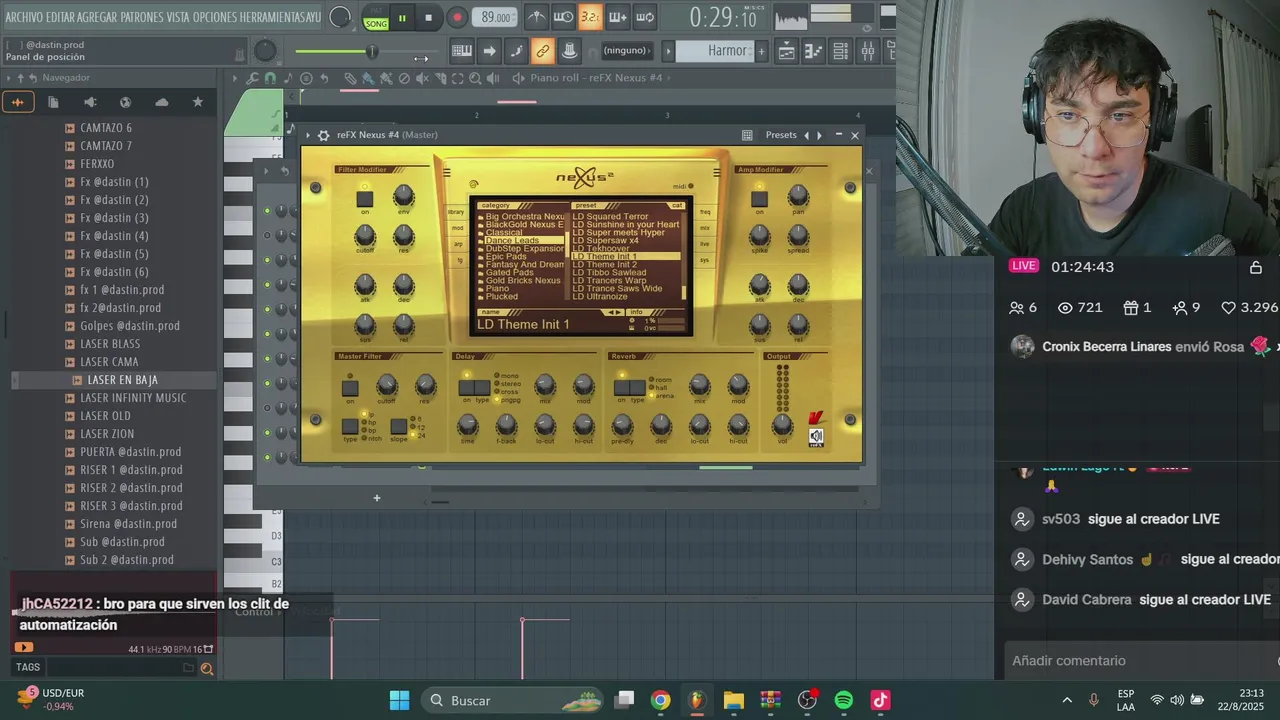The width and height of the screenshot is (1280, 720).
Task: Open Spotify from the taskbar
Action: pyautogui.click(x=843, y=700)
